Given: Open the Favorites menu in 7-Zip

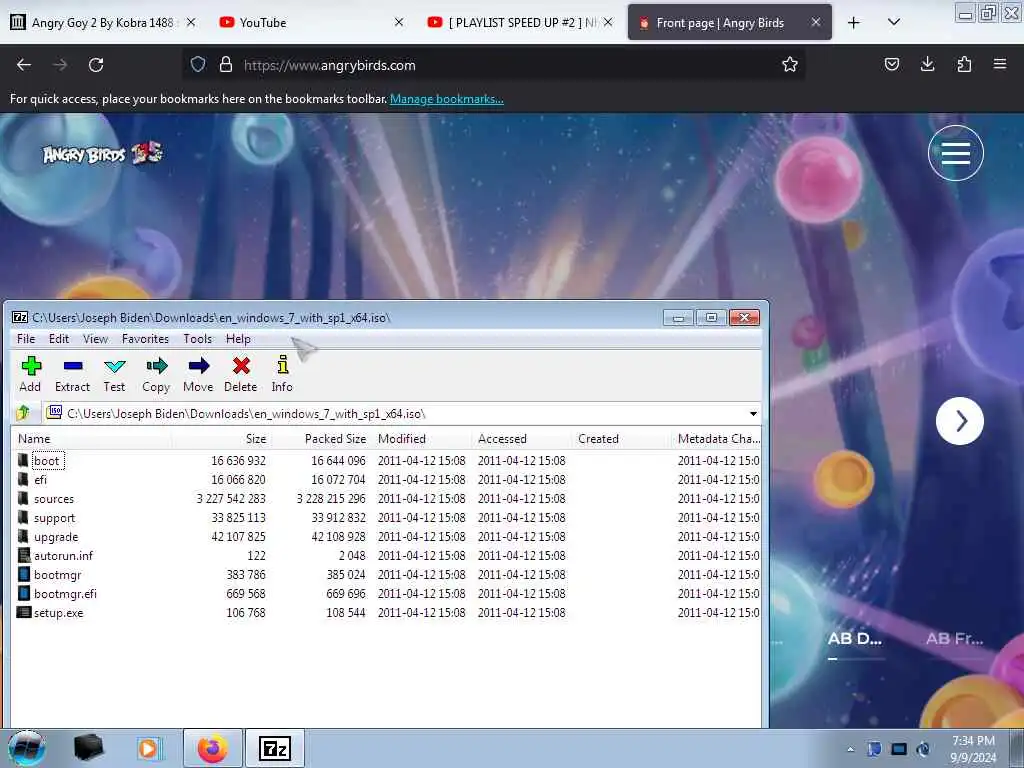Looking at the screenshot, I should click(x=146, y=339).
